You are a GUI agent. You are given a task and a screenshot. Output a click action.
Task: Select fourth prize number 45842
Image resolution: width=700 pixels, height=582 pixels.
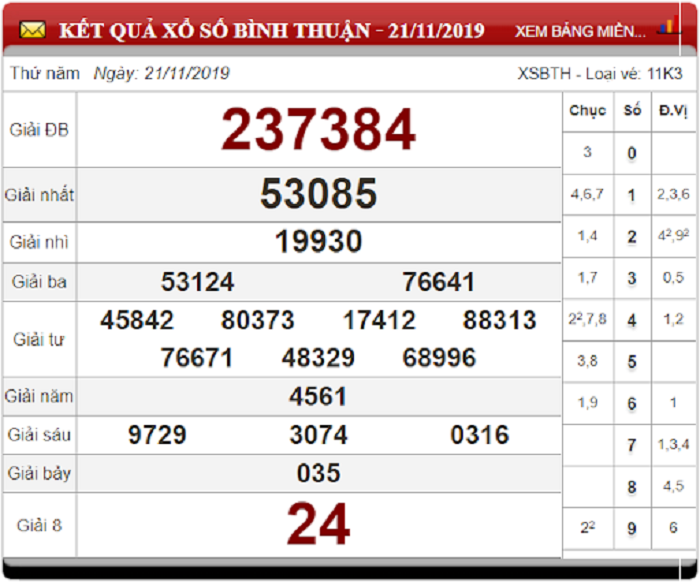tap(137, 320)
